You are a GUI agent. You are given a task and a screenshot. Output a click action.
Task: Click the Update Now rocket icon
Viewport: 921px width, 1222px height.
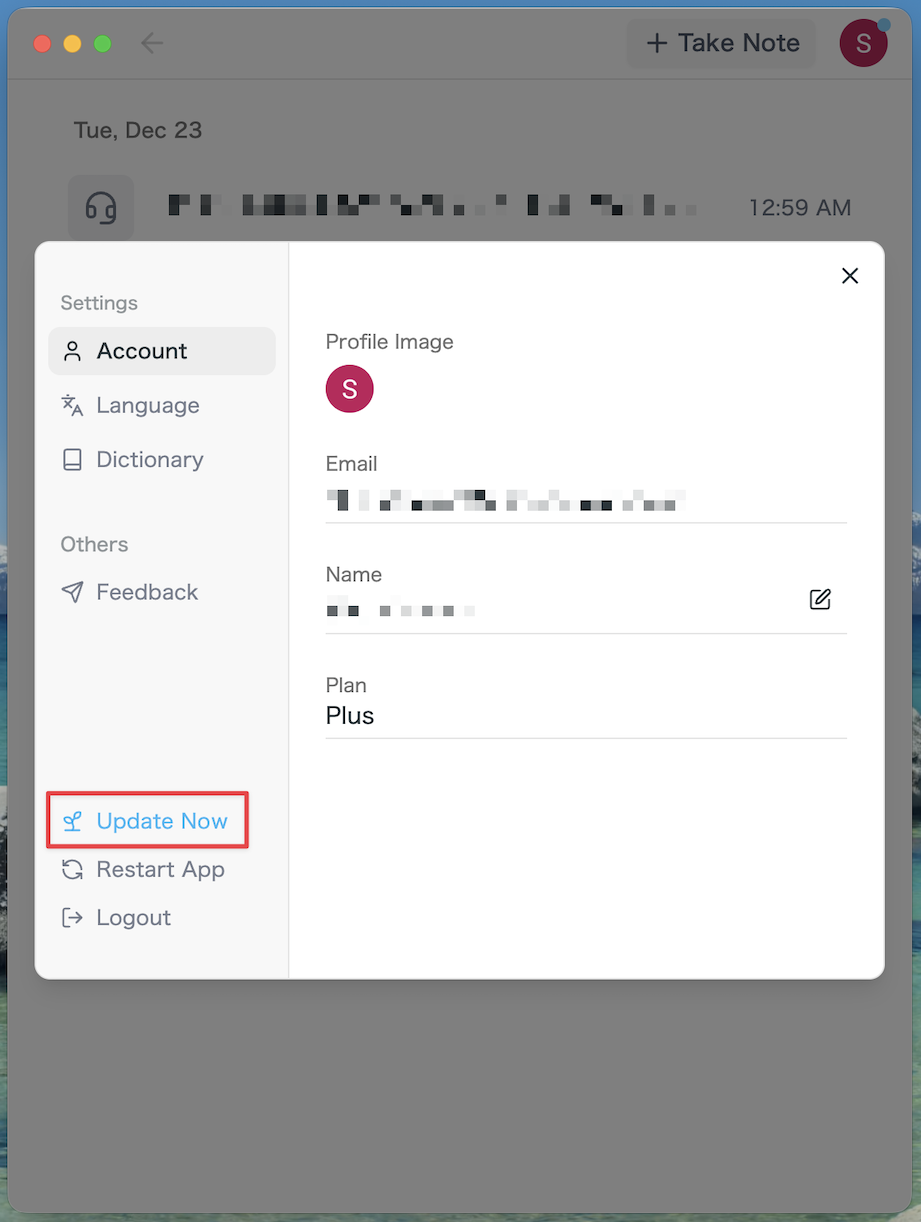[x=71, y=820]
